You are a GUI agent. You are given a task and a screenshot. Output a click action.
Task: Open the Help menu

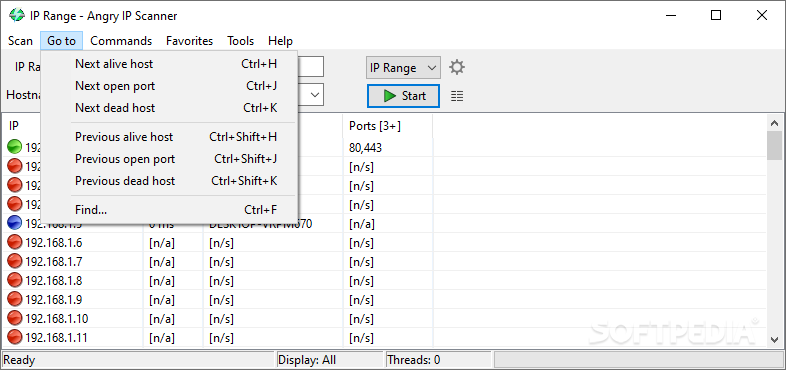pyautogui.click(x=280, y=41)
